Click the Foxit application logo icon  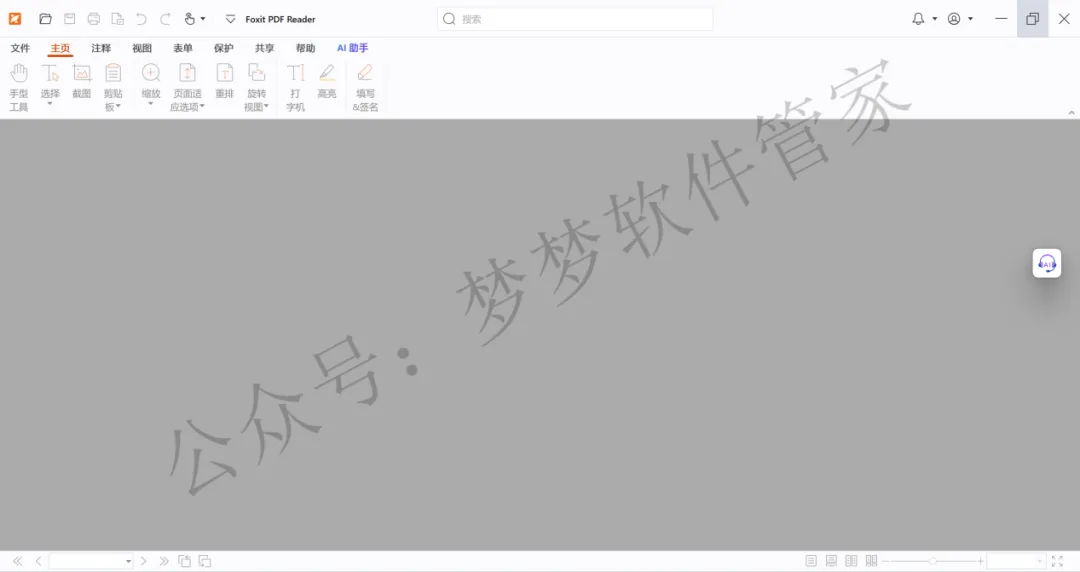tap(15, 19)
